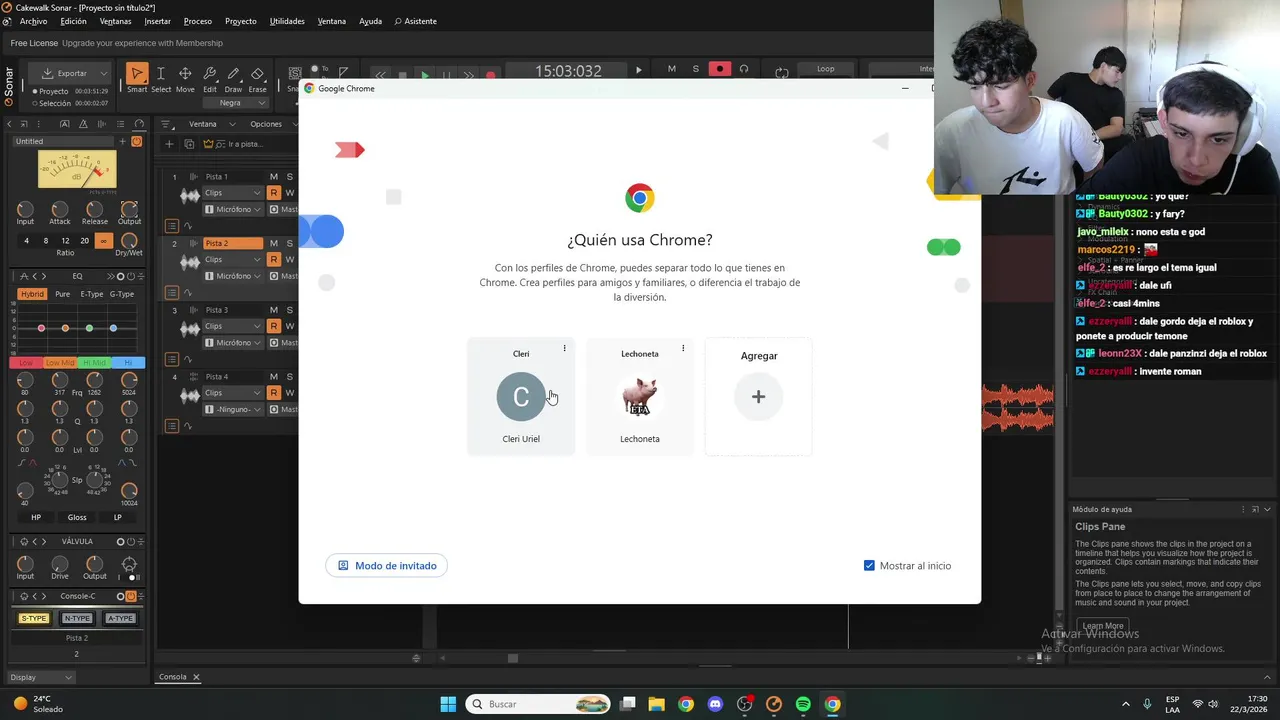Screen dimensions: 1280x720
Task: Open the Negra note value dropdown
Action: tap(237, 103)
